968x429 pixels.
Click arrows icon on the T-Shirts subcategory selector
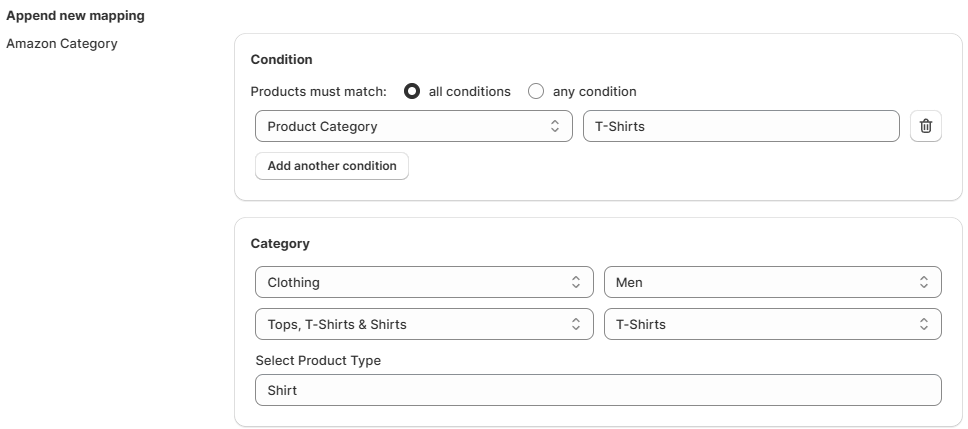pyautogui.click(x=924, y=324)
